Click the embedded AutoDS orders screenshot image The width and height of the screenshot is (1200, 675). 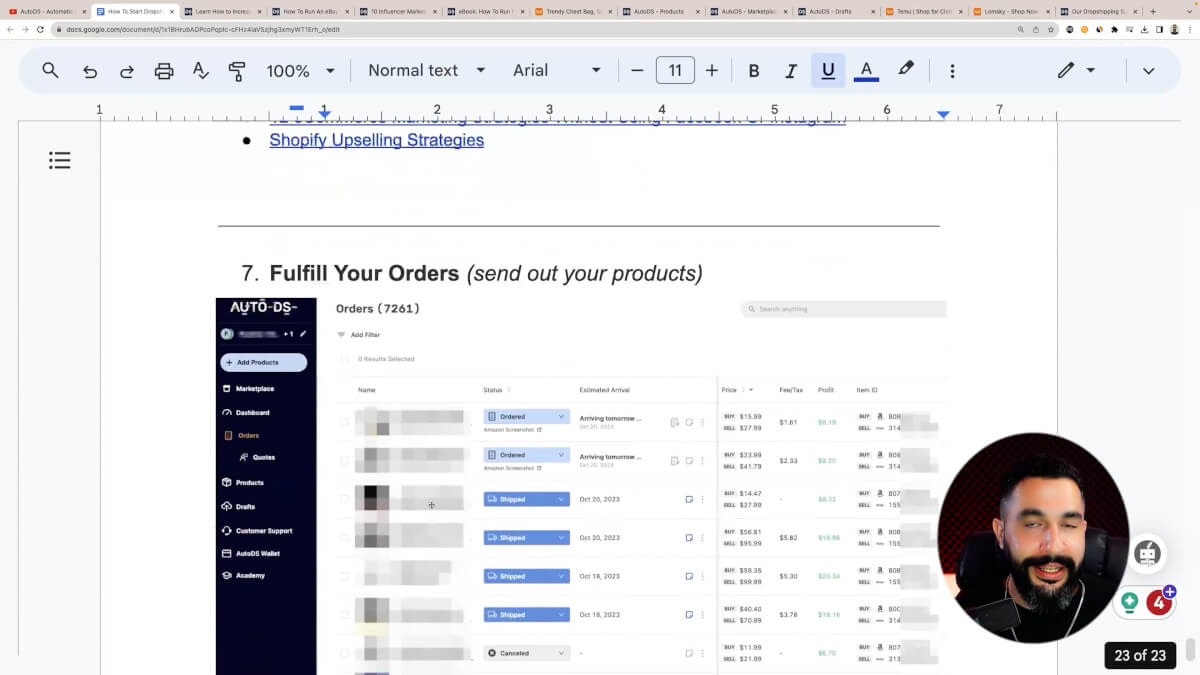click(x=581, y=486)
